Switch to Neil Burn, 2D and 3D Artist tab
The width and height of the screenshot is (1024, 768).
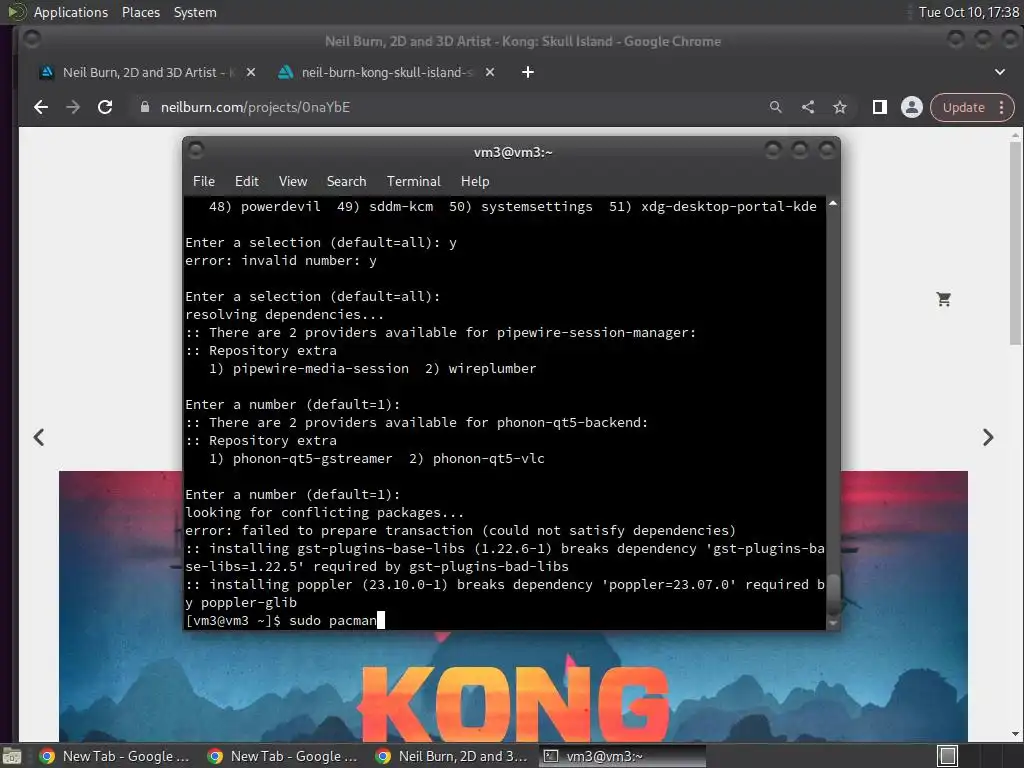[x=148, y=72]
